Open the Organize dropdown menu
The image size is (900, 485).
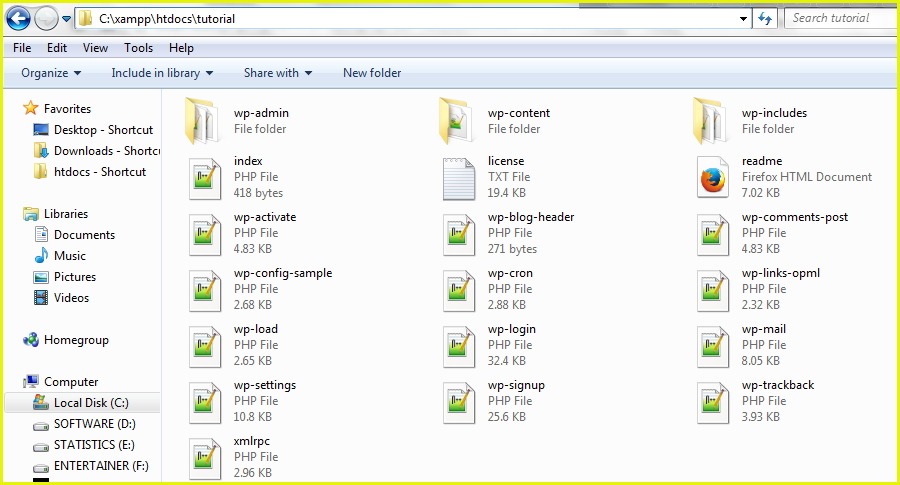pos(51,73)
